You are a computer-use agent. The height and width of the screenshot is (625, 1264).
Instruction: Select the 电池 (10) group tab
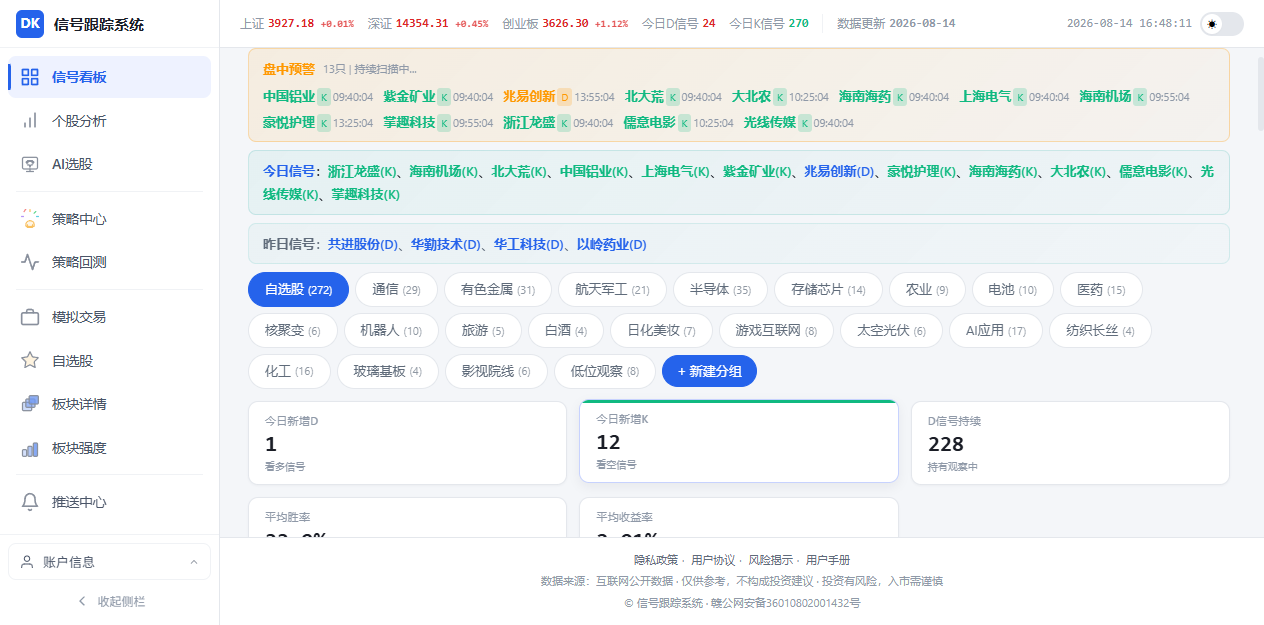coord(1013,290)
